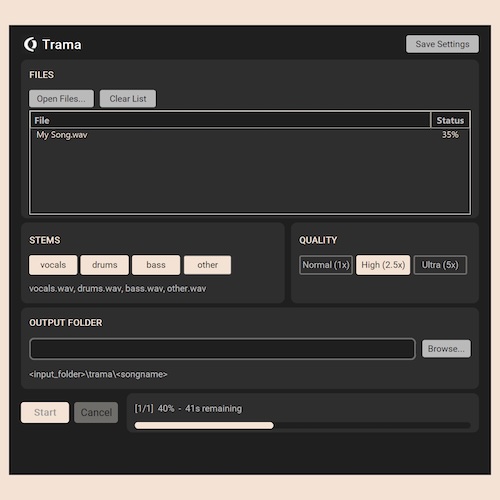Click the Start button
Viewport: 500px width, 500px height.
click(x=45, y=412)
